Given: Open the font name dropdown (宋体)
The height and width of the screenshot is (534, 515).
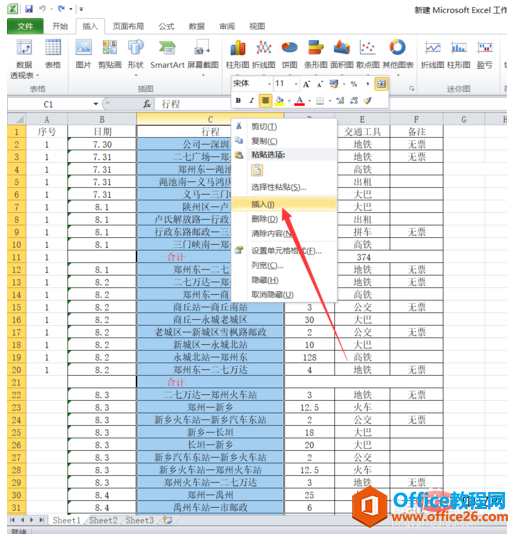Looking at the screenshot, I should coord(269,84).
